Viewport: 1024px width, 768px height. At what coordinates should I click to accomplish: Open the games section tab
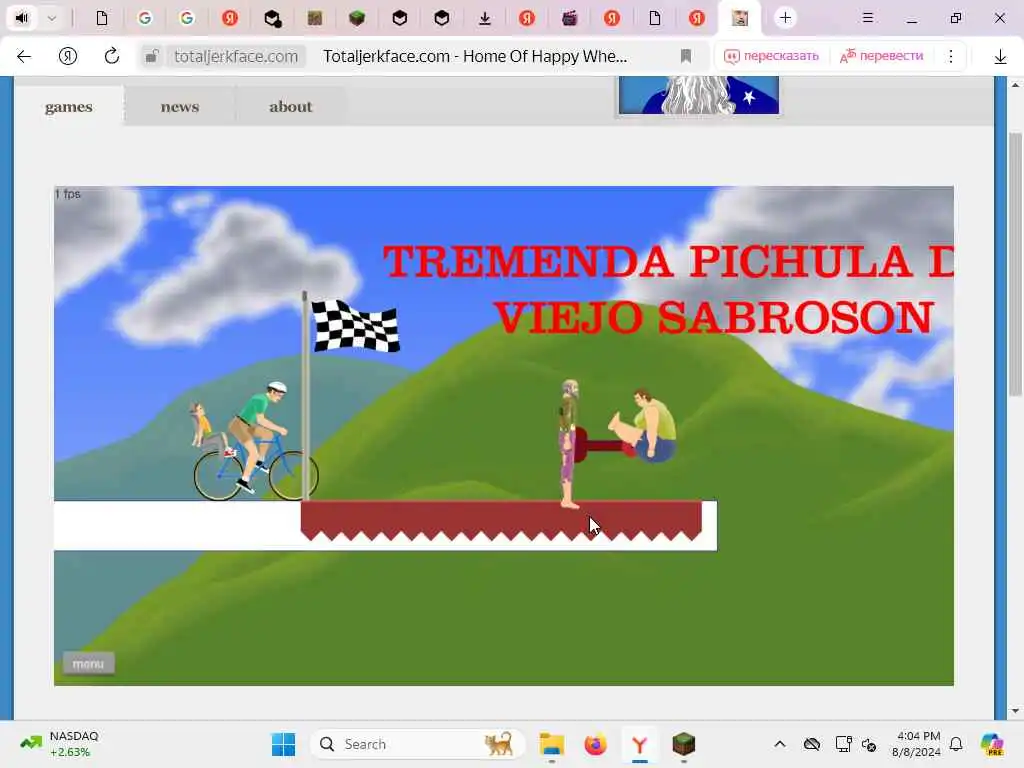coord(69,106)
